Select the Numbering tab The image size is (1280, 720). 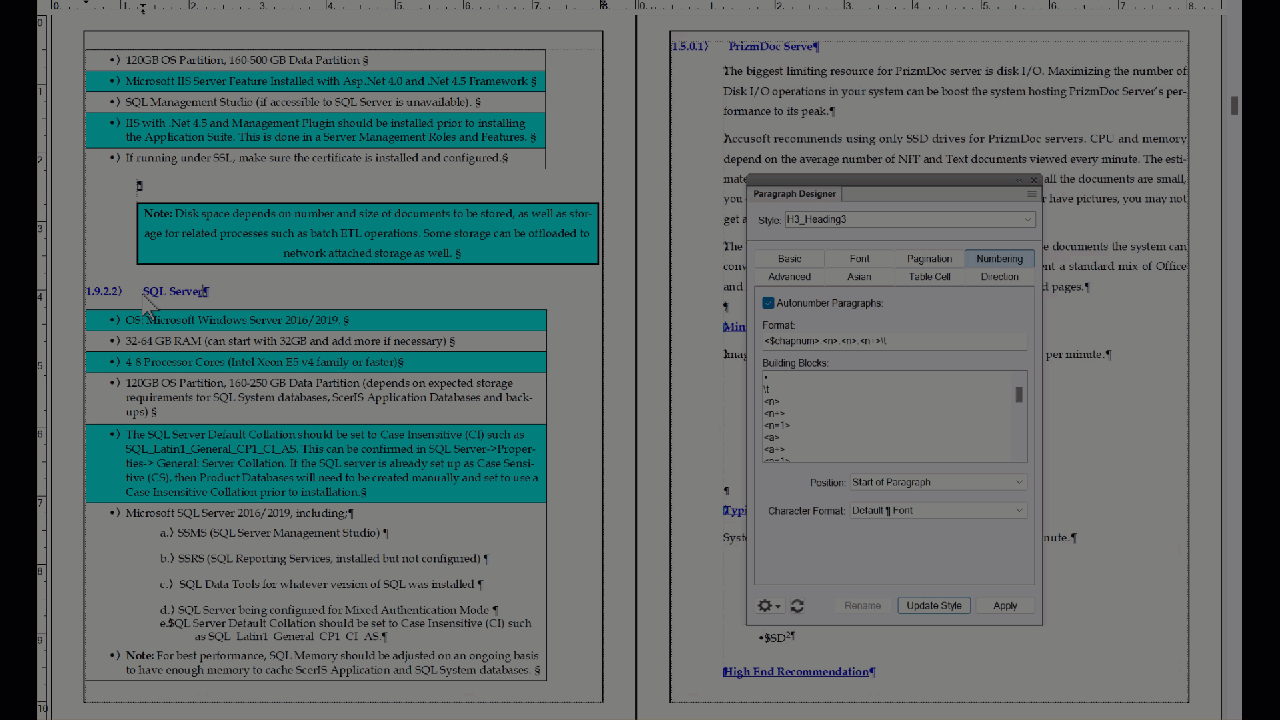tap(999, 259)
